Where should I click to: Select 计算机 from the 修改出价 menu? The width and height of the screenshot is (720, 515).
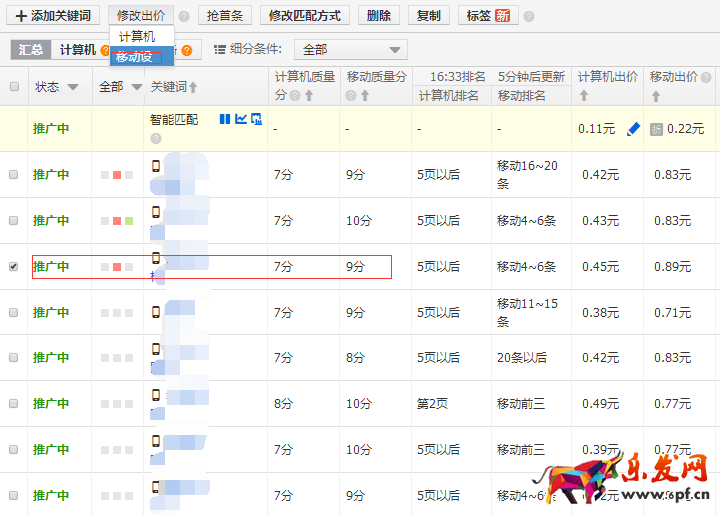(x=137, y=36)
